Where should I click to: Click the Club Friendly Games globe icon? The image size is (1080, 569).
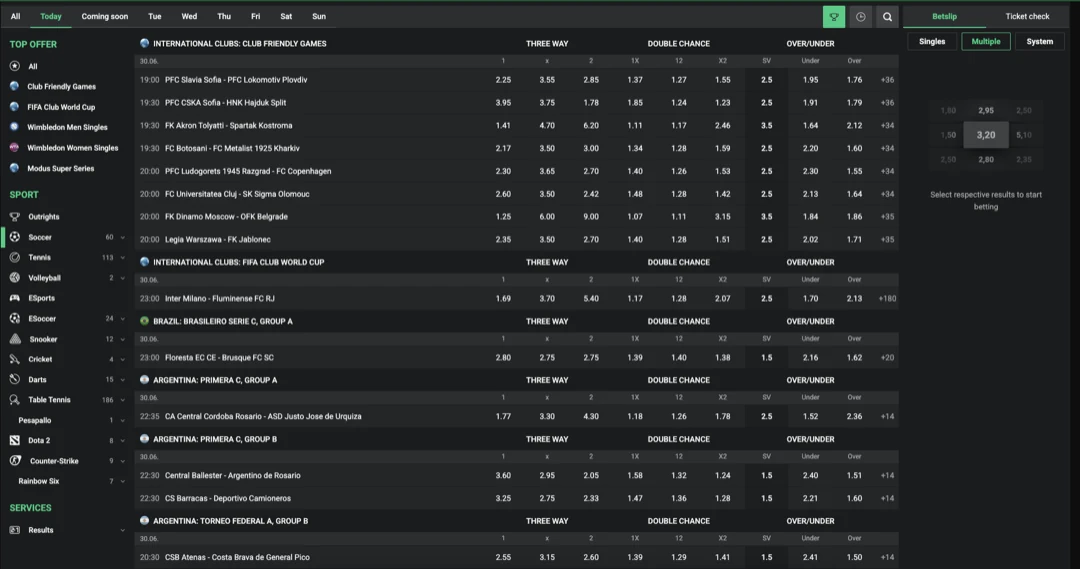point(14,86)
